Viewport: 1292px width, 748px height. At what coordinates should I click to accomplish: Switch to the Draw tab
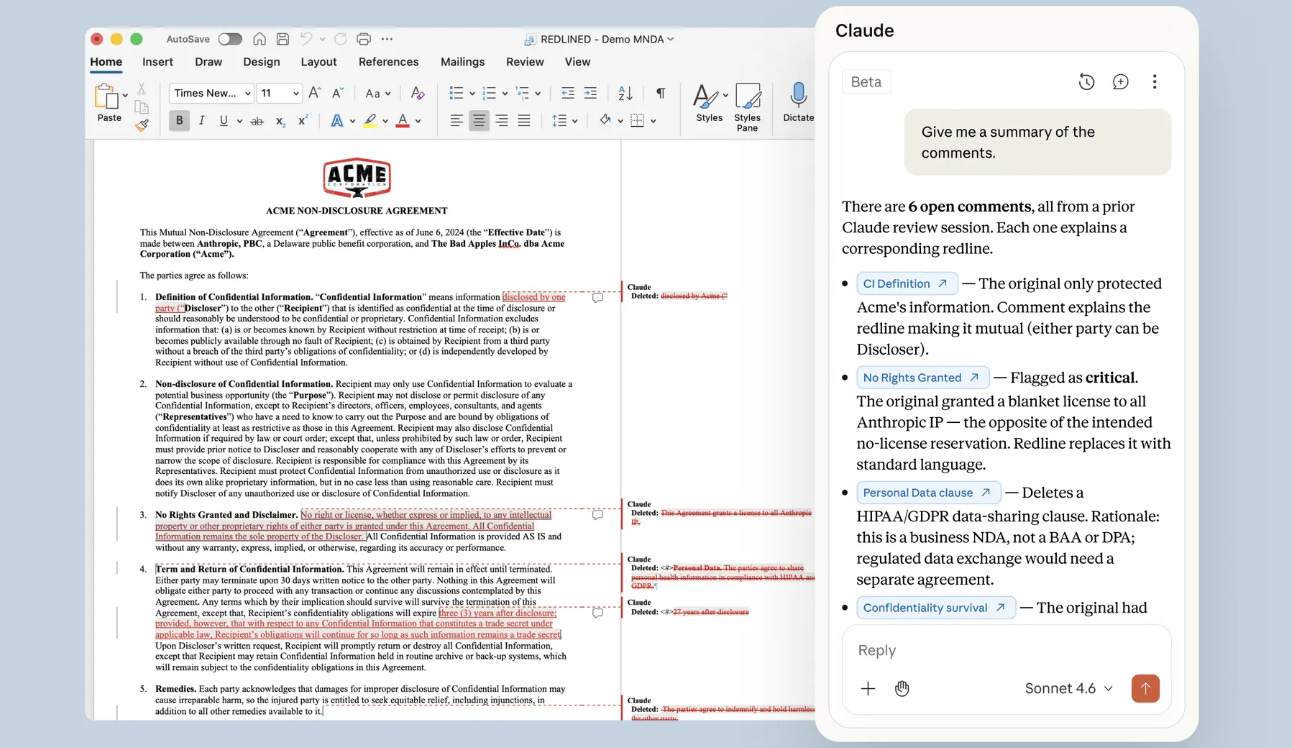click(209, 62)
